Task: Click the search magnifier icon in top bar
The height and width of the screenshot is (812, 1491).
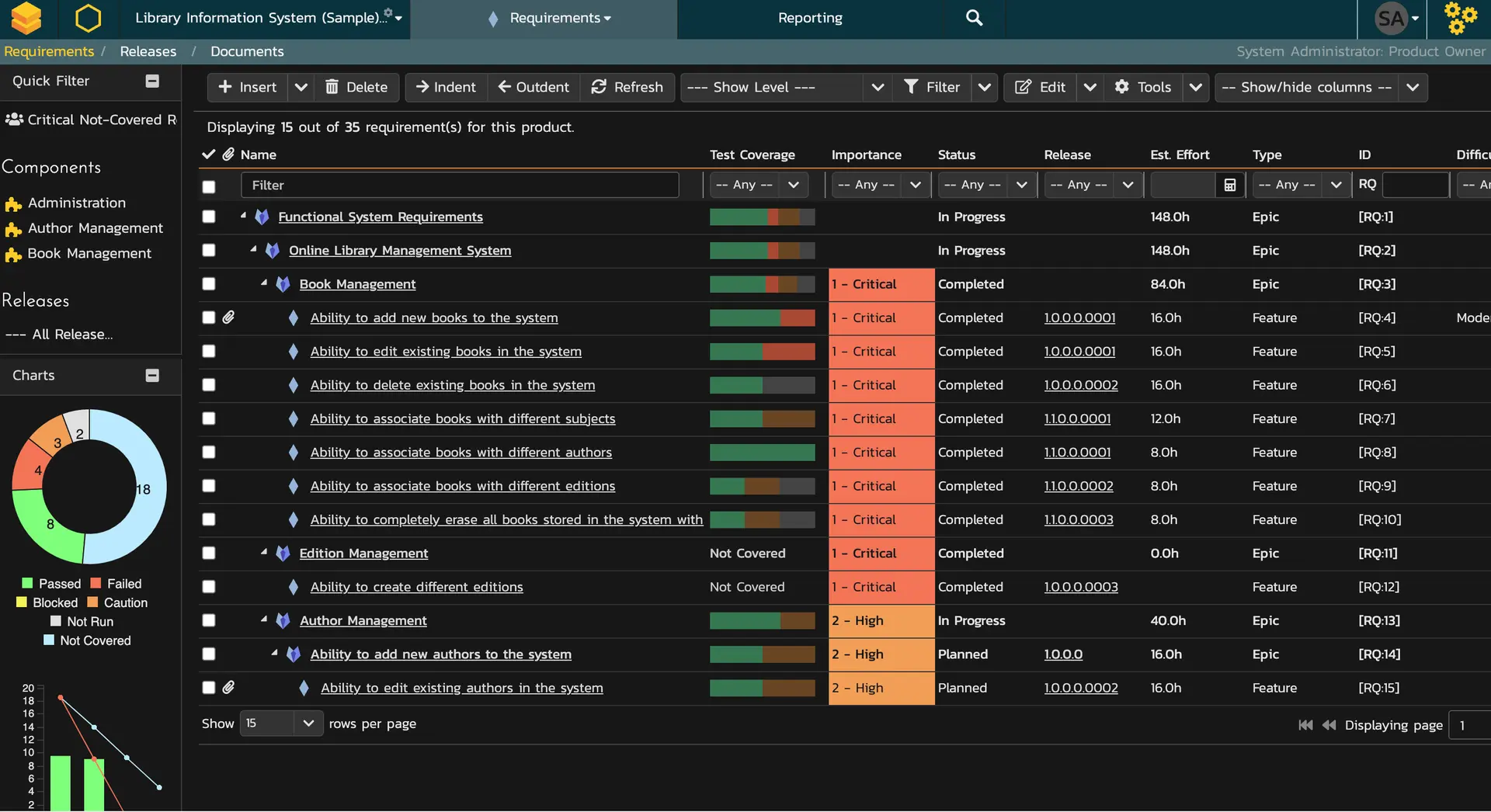Action: [x=974, y=18]
